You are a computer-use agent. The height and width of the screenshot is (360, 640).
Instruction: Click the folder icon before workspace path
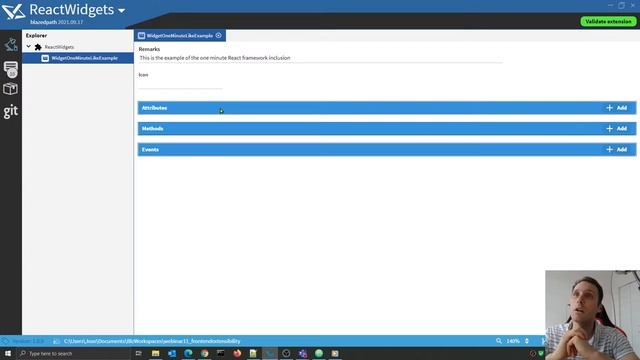click(56, 341)
